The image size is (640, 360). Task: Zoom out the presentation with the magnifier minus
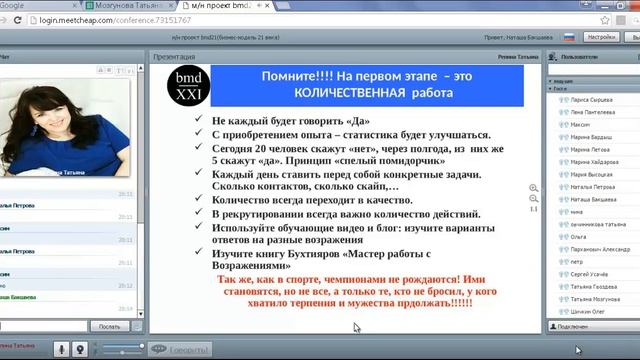[533, 199]
